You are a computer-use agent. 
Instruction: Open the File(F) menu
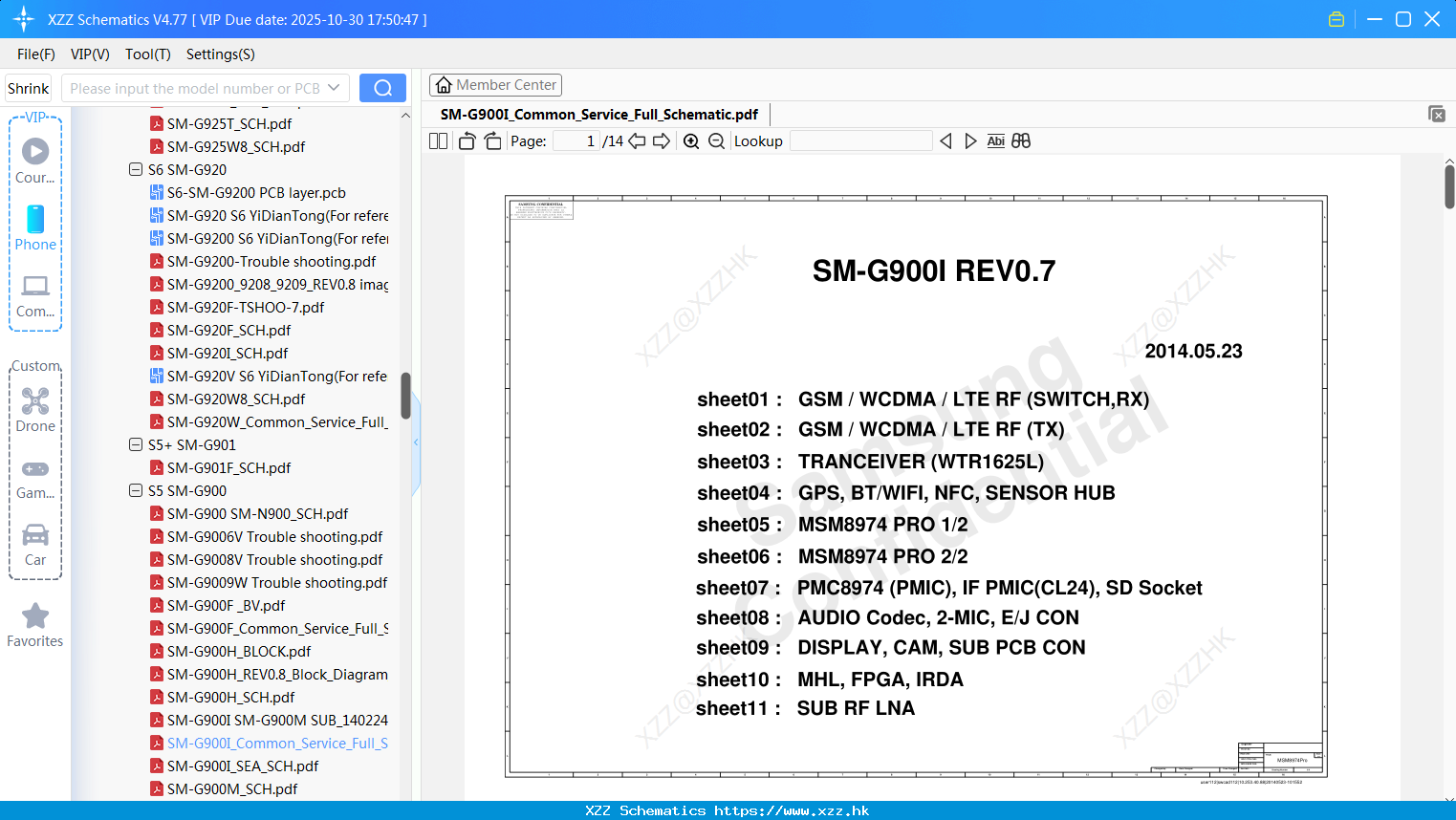coord(36,54)
